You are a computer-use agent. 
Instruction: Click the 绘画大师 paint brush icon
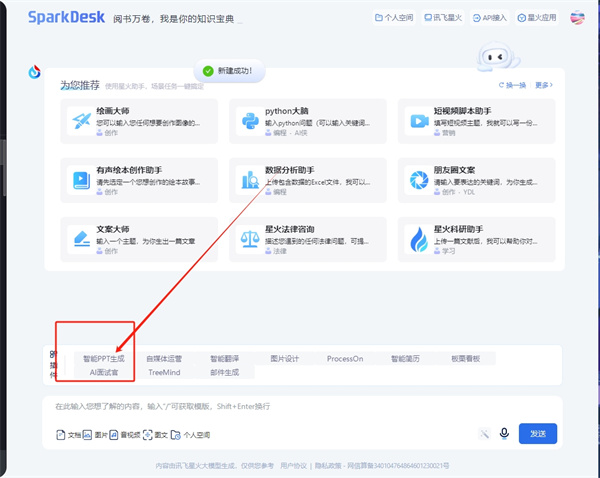coord(82,121)
